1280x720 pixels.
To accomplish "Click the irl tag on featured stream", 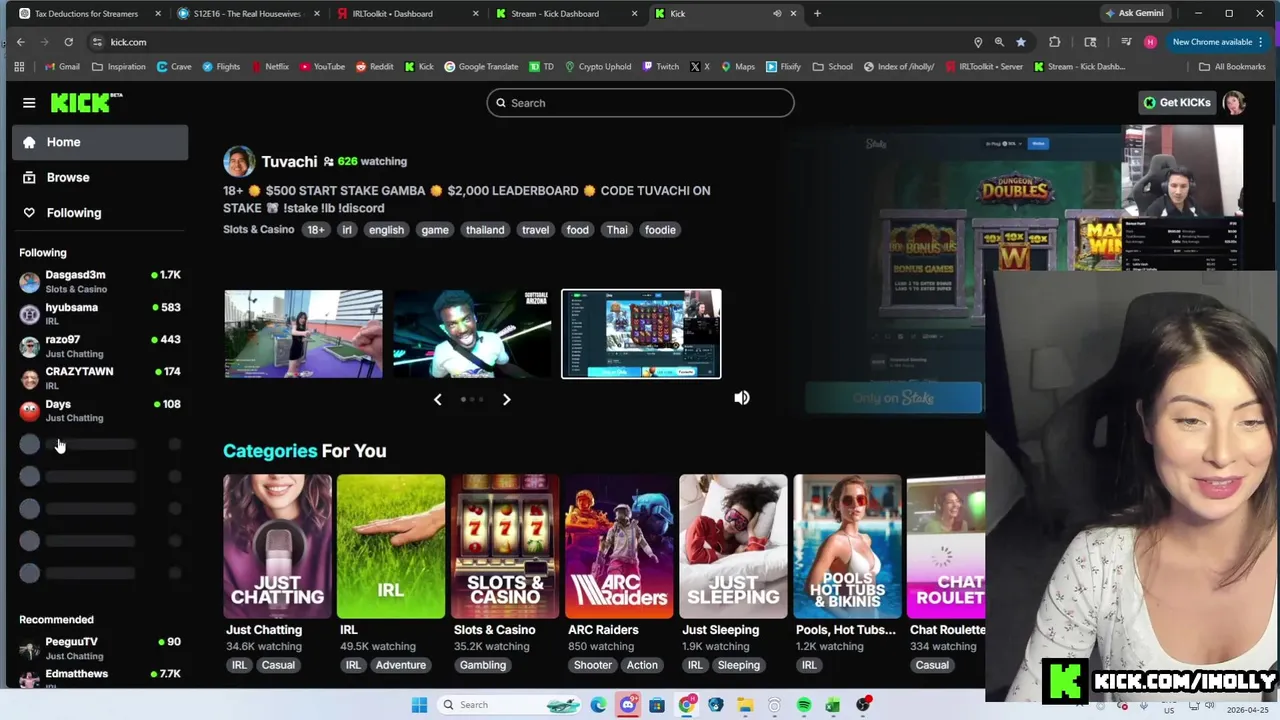I will tap(347, 230).
